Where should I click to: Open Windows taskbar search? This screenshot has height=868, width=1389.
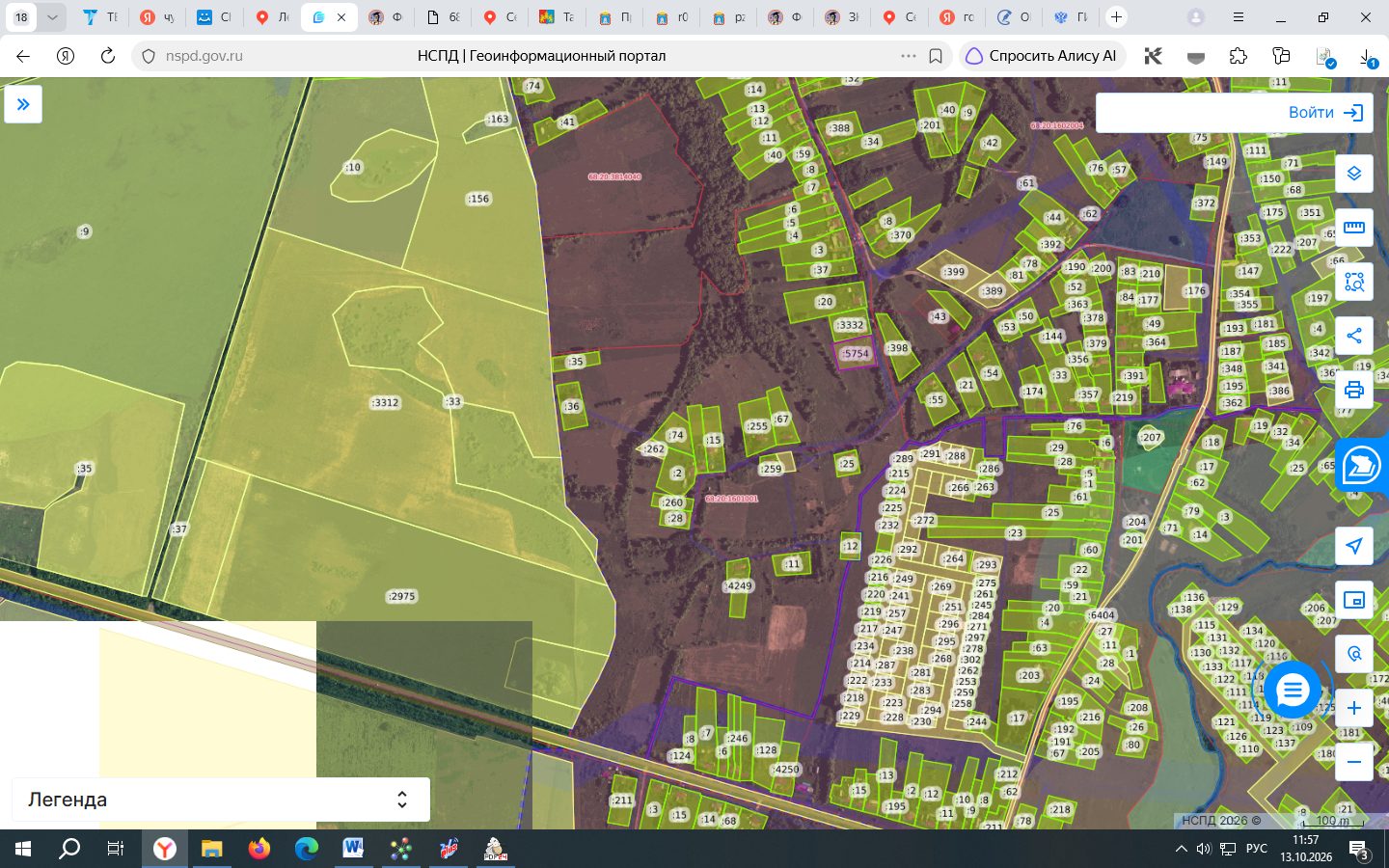coord(69,849)
